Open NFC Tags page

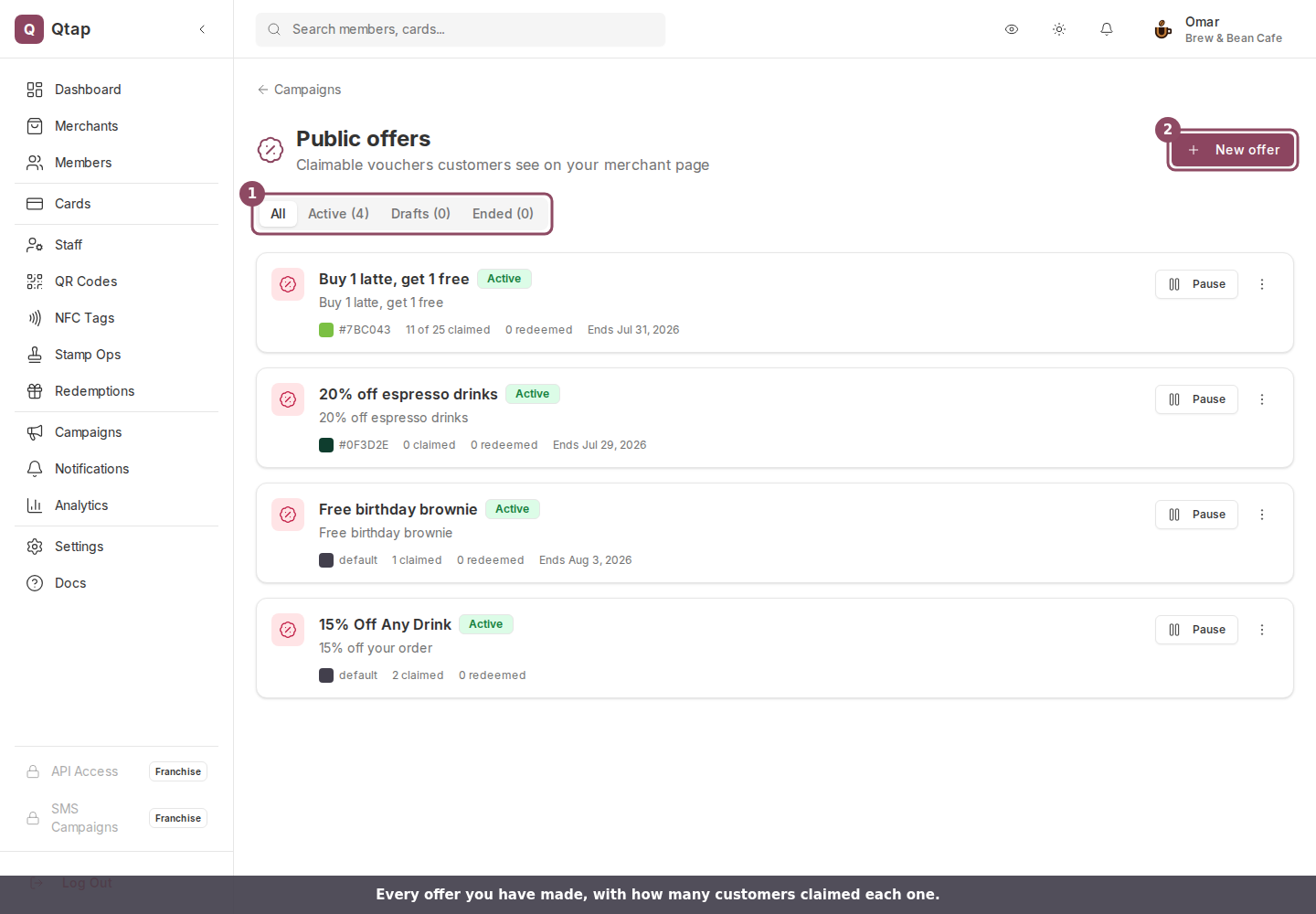click(116, 318)
